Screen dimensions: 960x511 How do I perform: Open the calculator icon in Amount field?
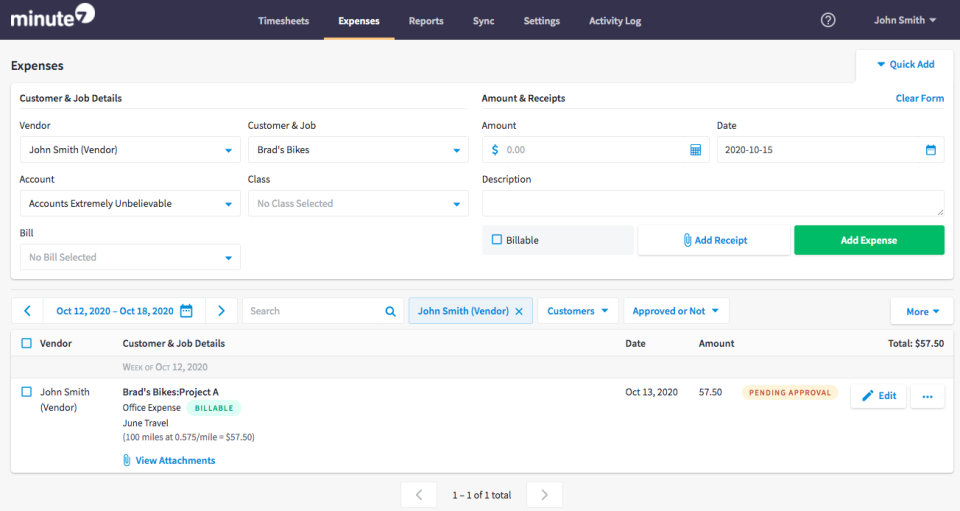point(696,150)
